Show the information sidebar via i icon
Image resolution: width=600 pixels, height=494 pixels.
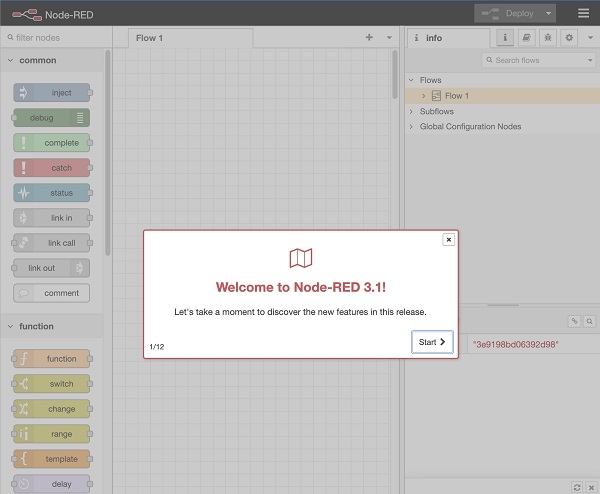coord(505,37)
